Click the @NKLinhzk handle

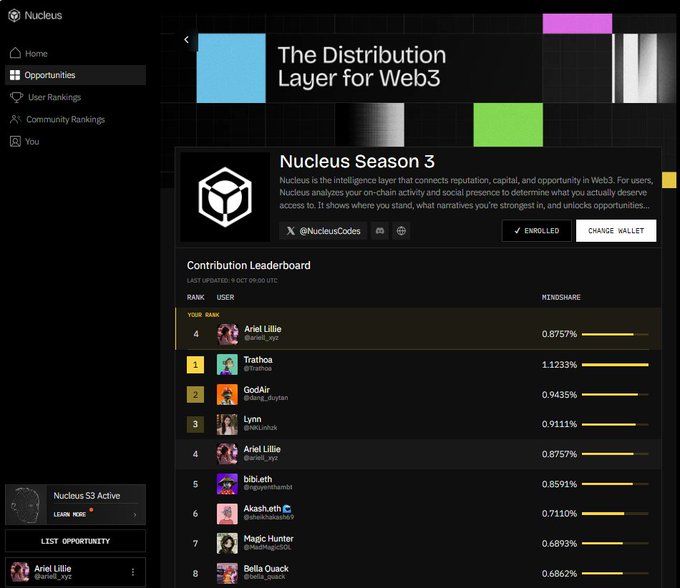(x=260, y=428)
